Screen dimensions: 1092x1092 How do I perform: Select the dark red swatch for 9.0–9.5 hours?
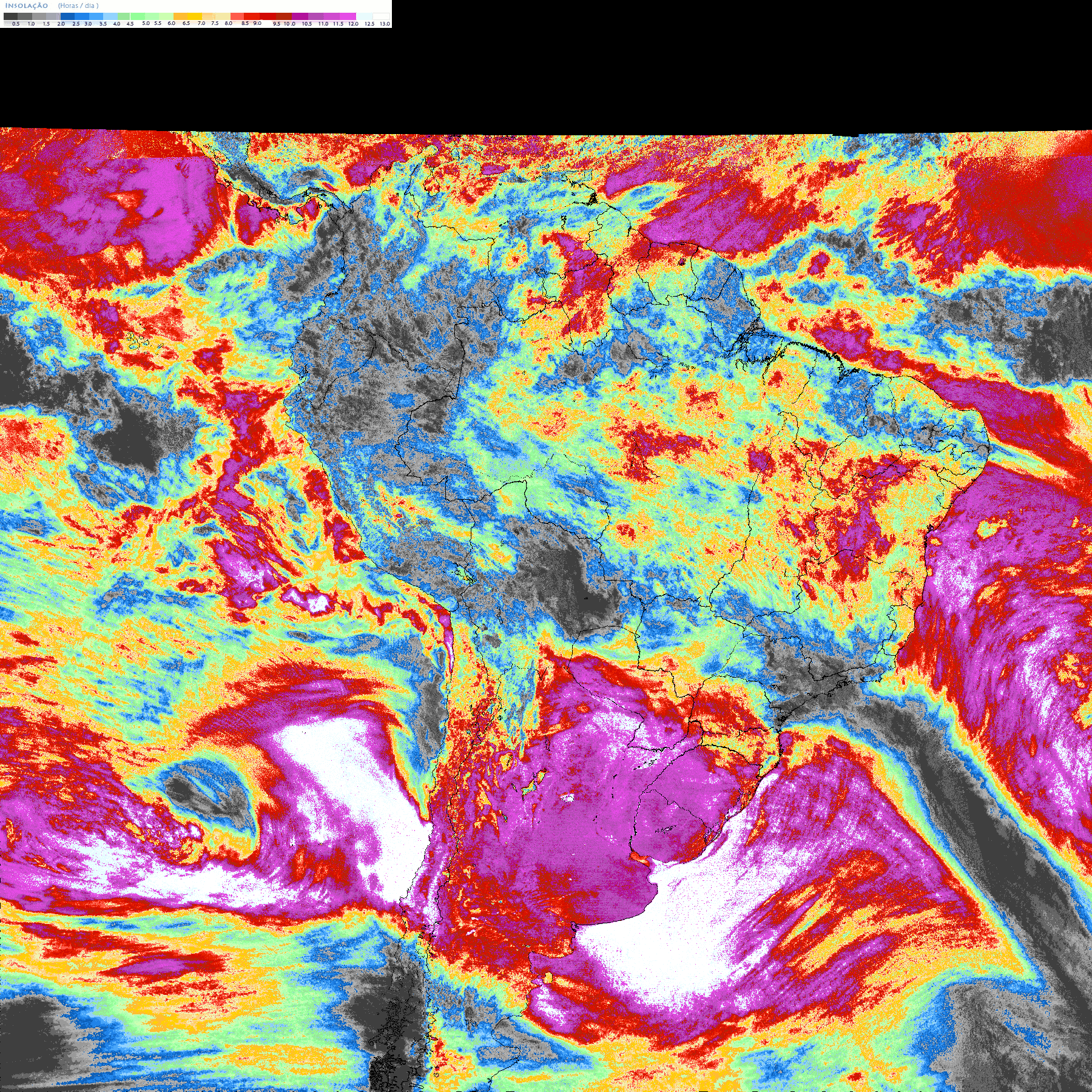268,16
